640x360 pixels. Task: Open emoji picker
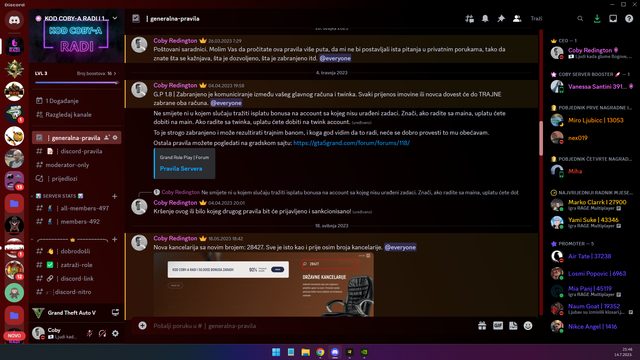528,325
